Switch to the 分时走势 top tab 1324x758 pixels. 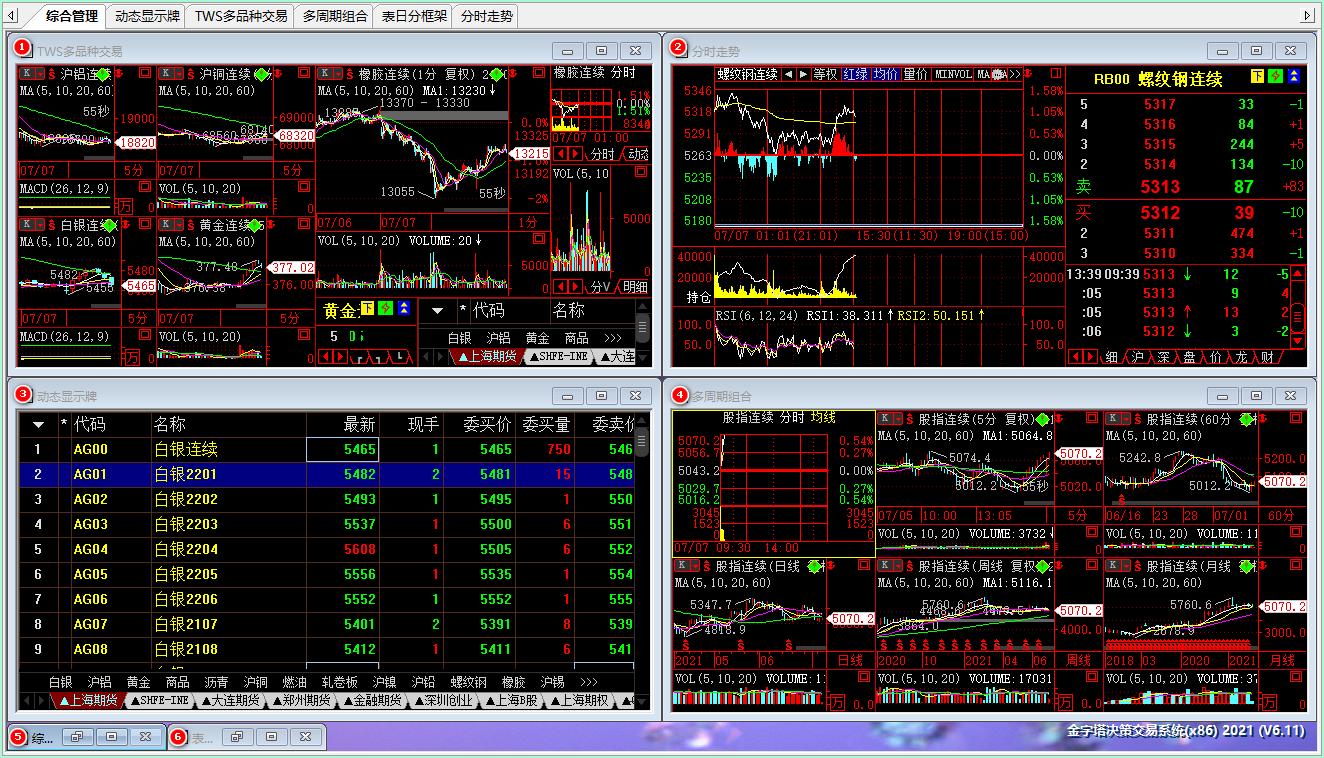(x=487, y=16)
